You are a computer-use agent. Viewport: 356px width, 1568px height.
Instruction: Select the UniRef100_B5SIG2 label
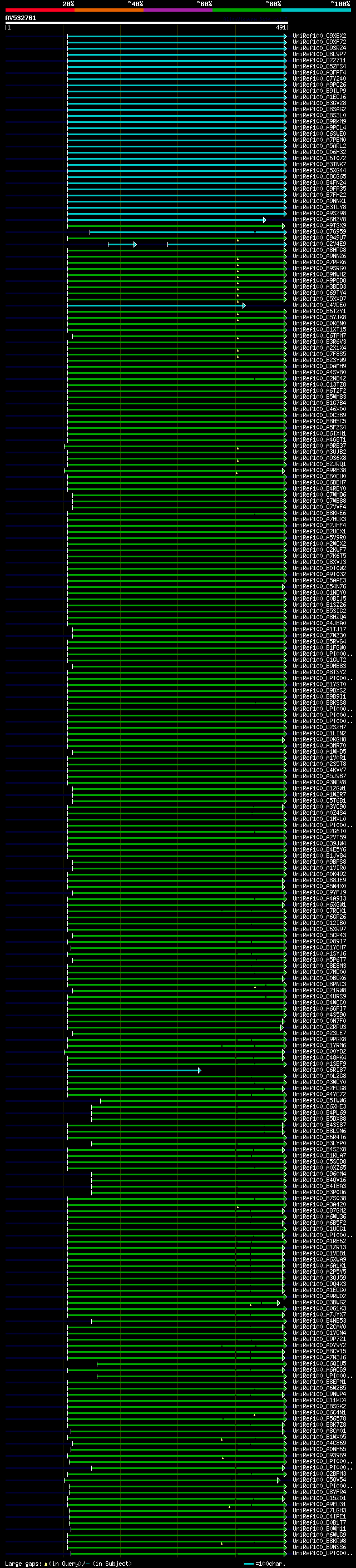click(319, 611)
